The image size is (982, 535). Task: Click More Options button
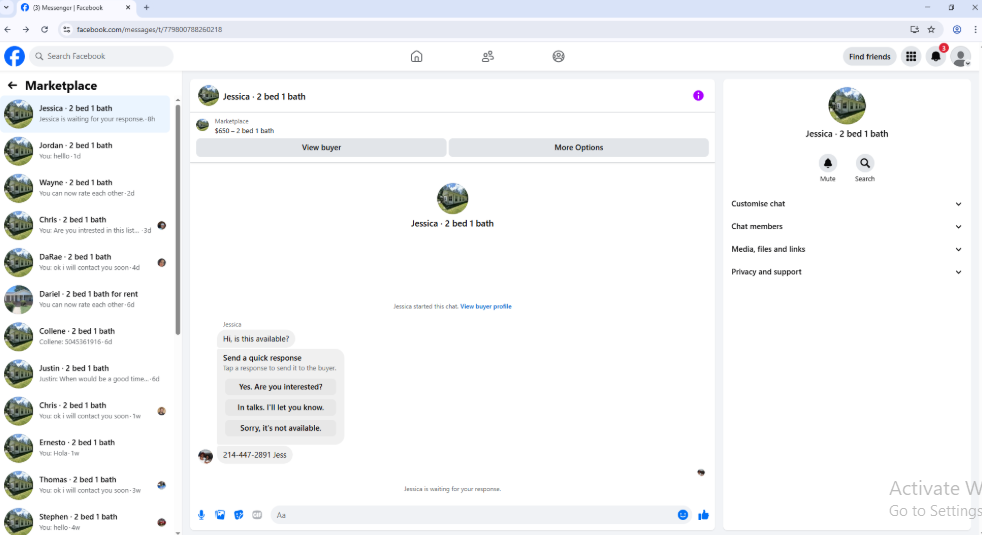(x=579, y=147)
